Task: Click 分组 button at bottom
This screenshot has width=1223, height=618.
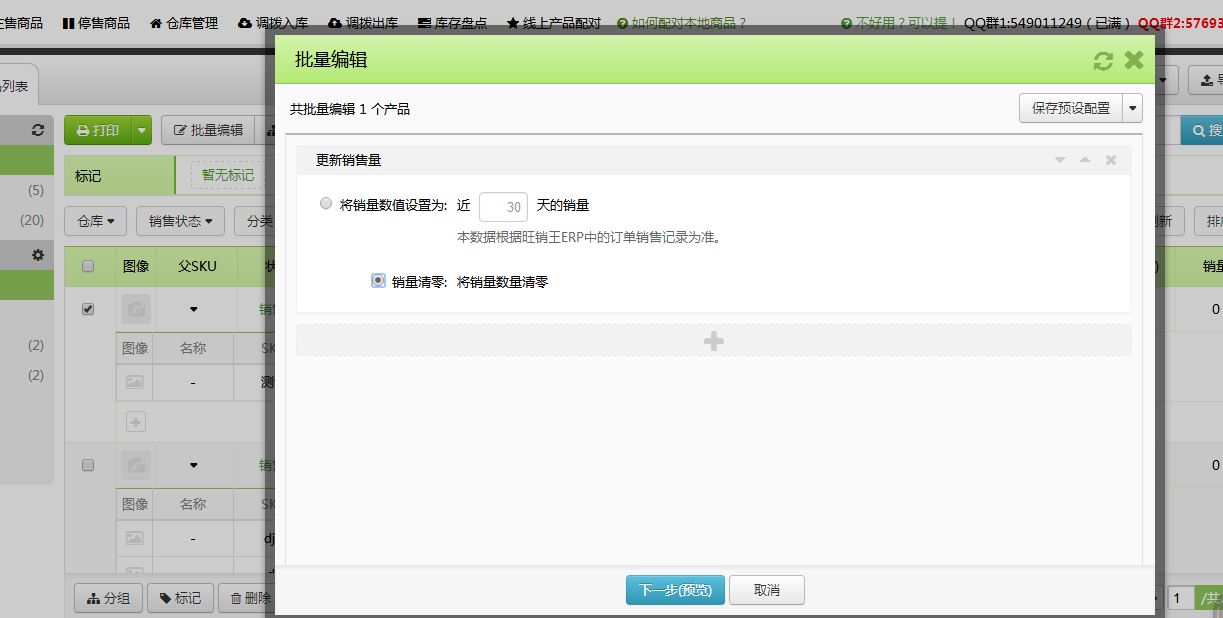Action: click(x=109, y=598)
